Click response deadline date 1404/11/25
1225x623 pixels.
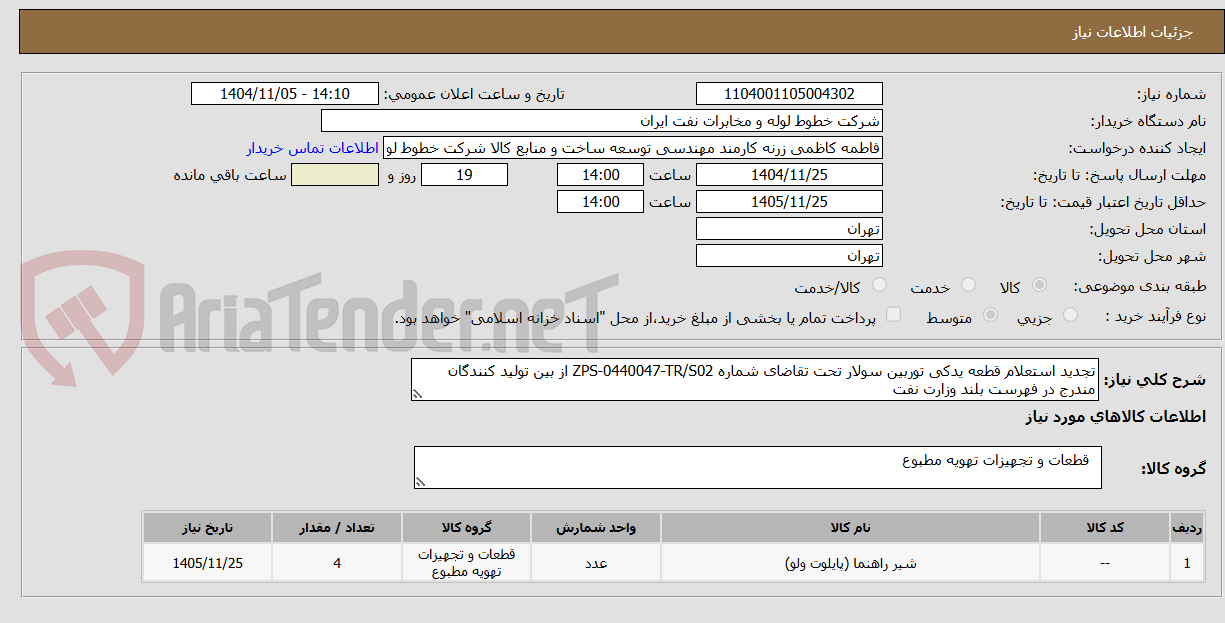(789, 175)
